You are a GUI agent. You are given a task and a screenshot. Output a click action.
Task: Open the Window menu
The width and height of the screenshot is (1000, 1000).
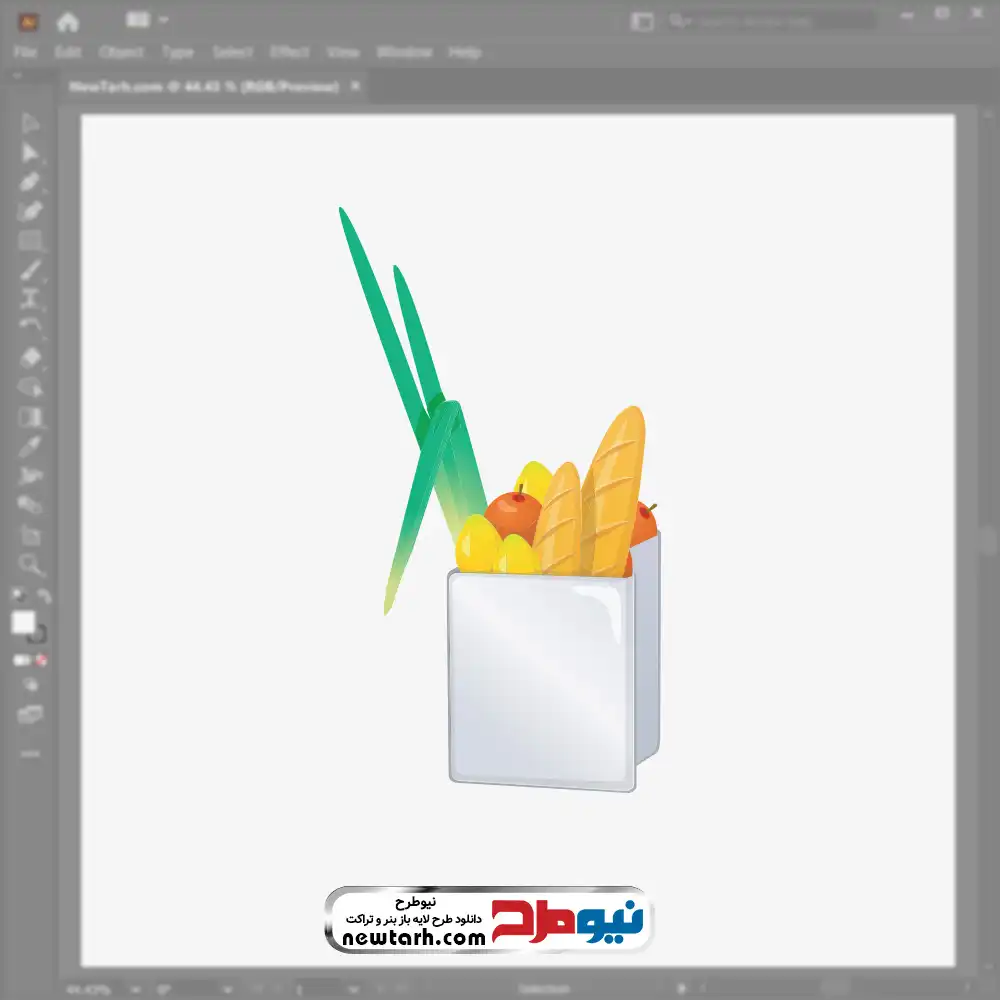point(404,52)
